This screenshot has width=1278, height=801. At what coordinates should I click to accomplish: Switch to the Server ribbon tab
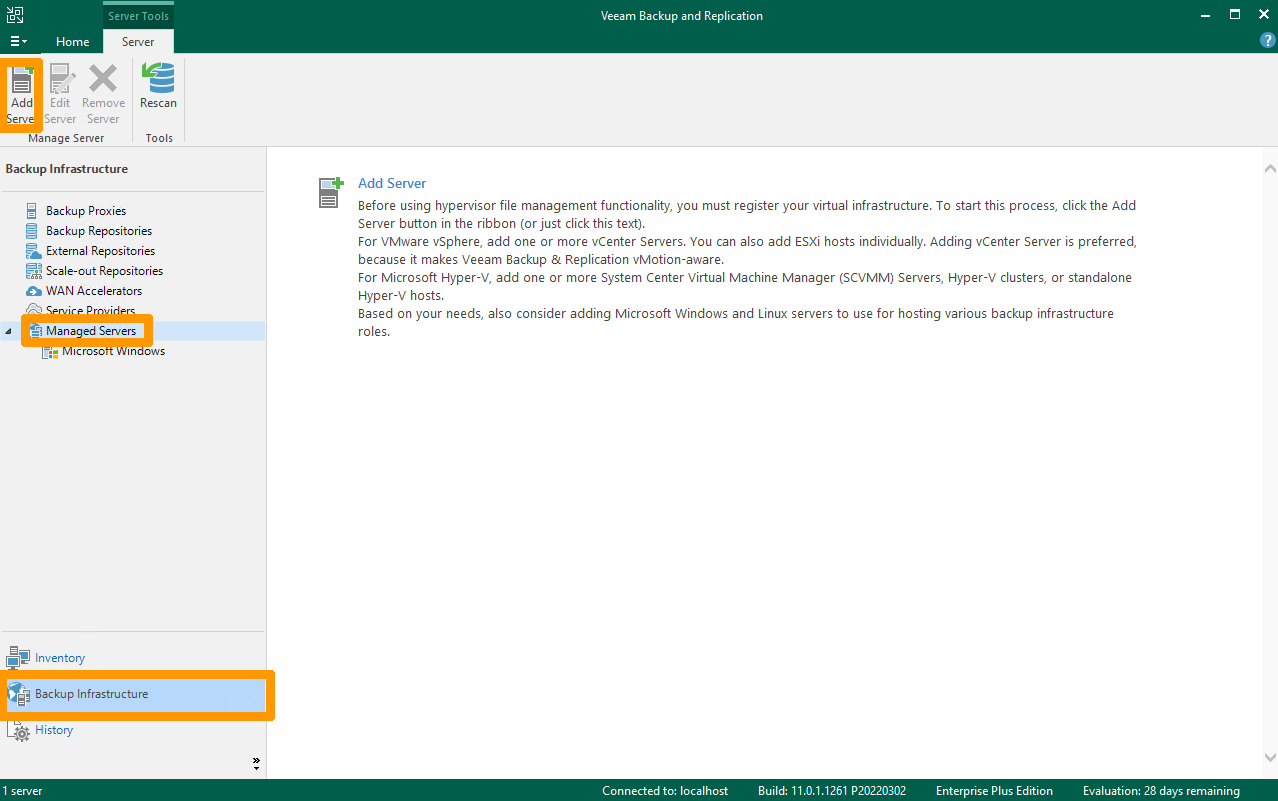point(138,41)
